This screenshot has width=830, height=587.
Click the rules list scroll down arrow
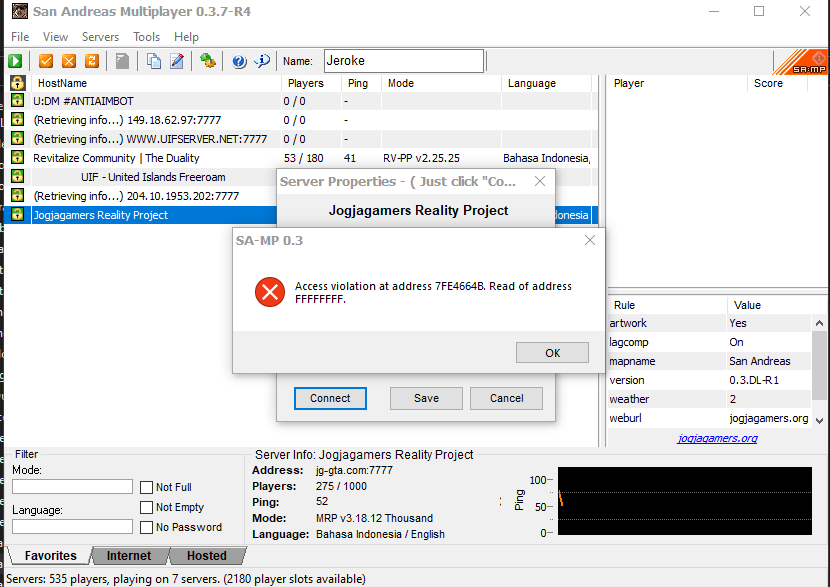[x=819, y=421]
